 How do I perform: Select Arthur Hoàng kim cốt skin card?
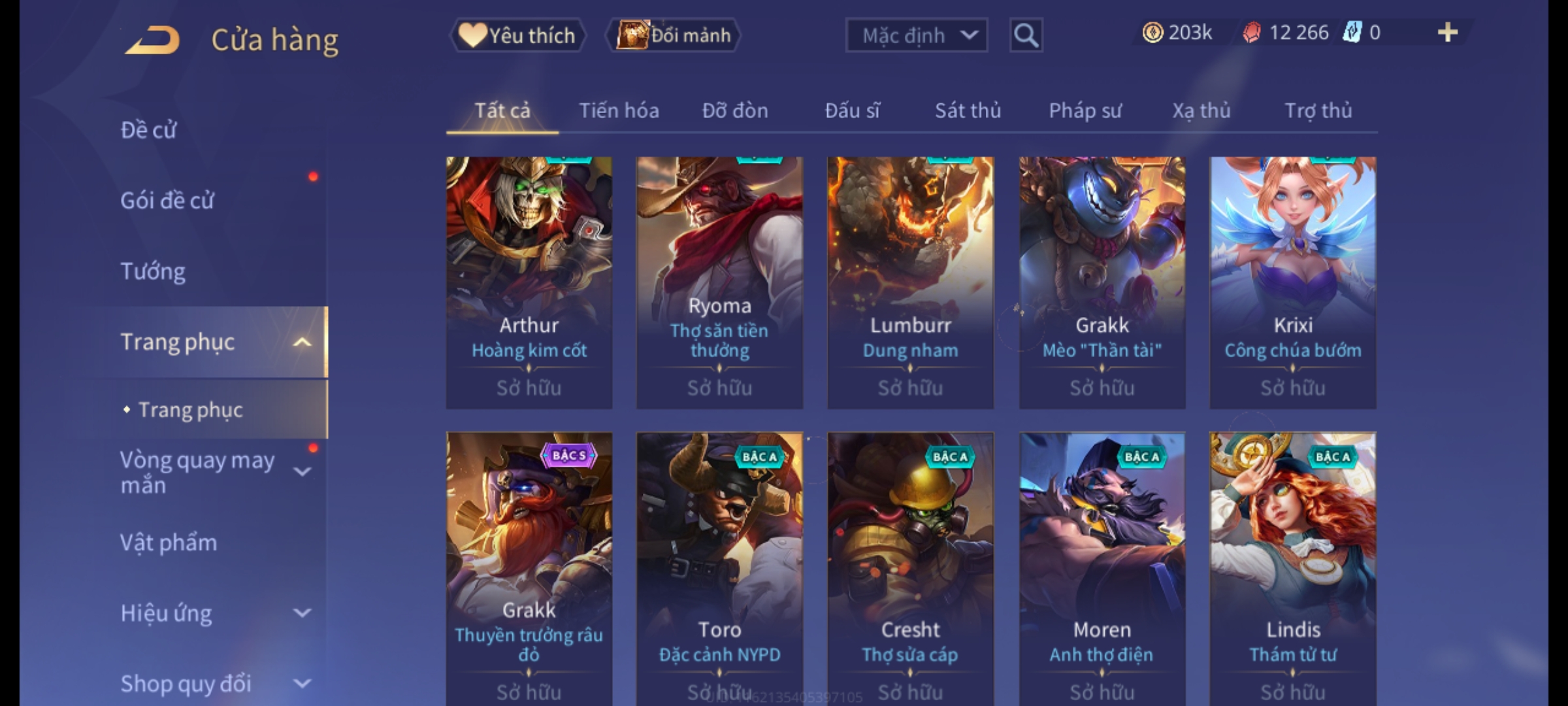click(x=529, y=282)
